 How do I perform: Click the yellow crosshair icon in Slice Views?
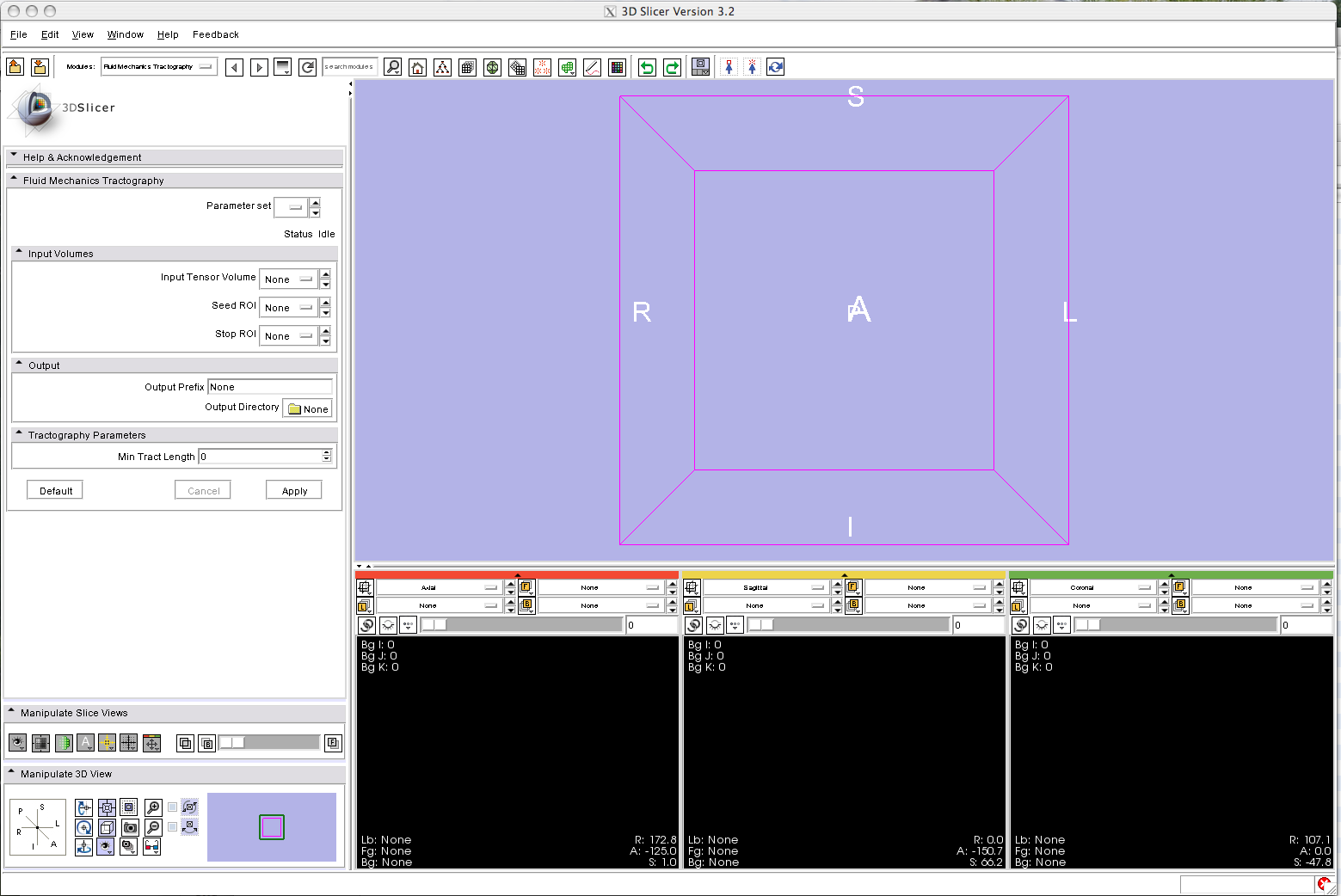[x=107, y=743]
